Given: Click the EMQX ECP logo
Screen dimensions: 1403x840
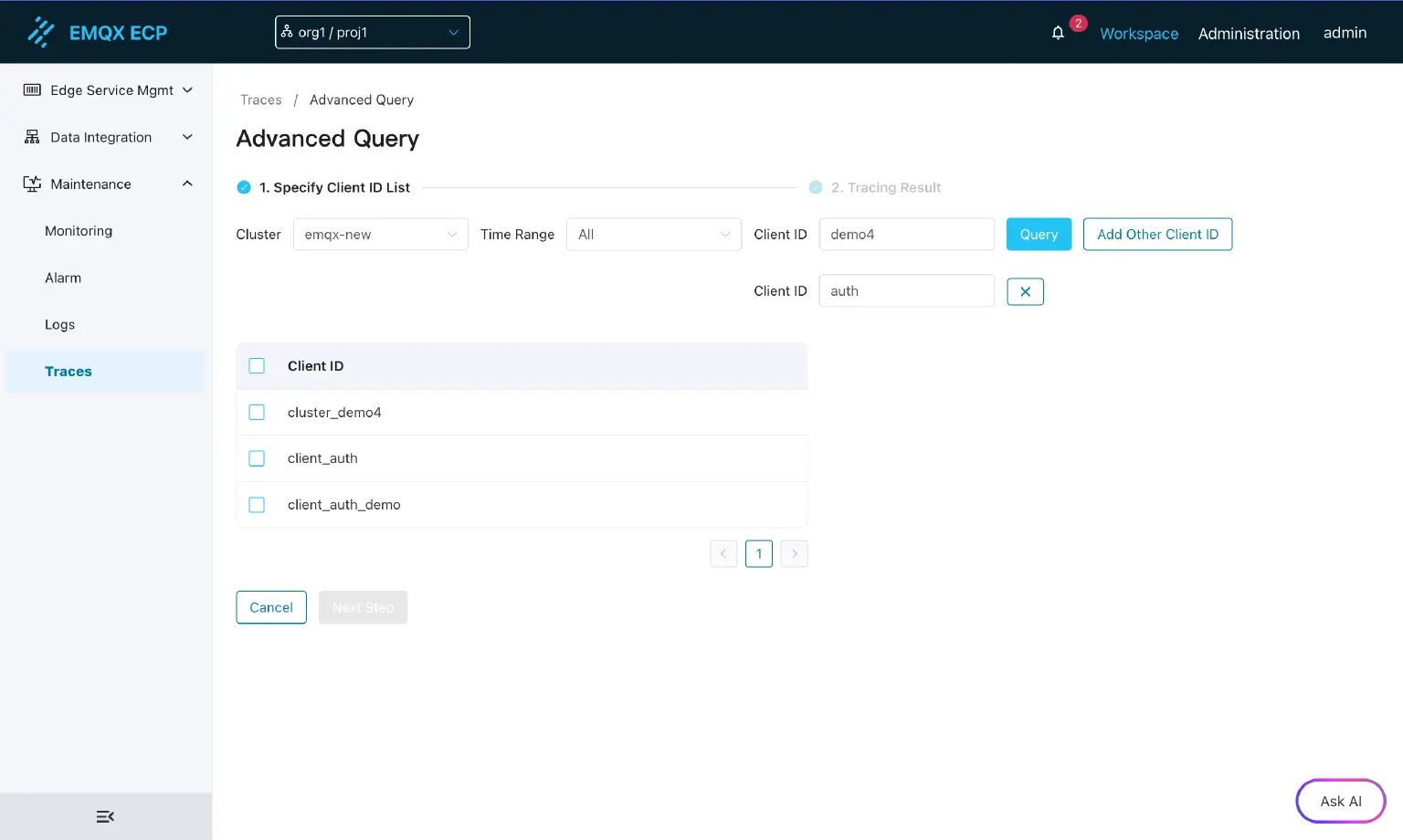Looking at the screenshot, I should 97,33.
